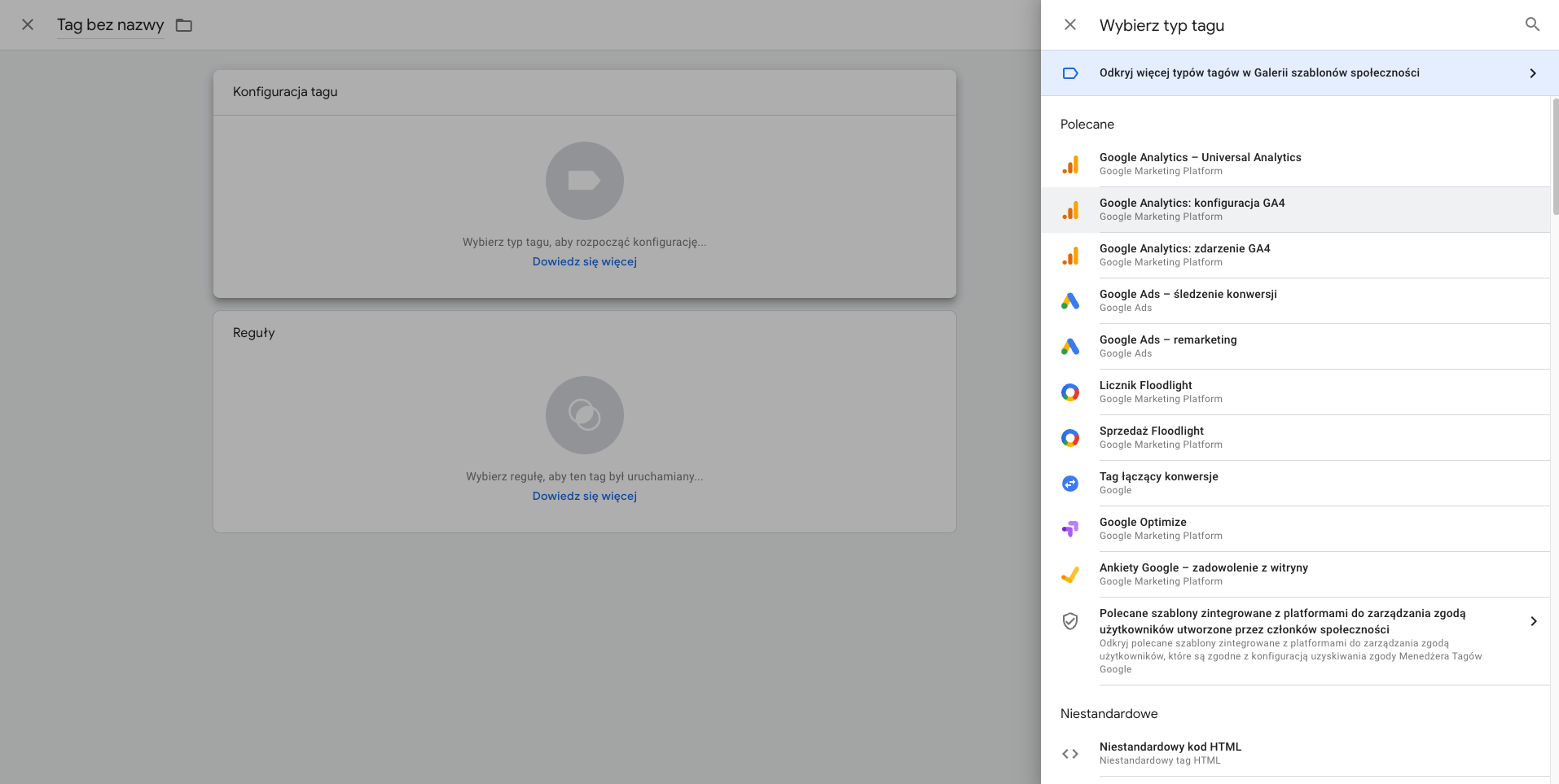Expand gallery banner with right chevron arrow

tap(1533, 73)
